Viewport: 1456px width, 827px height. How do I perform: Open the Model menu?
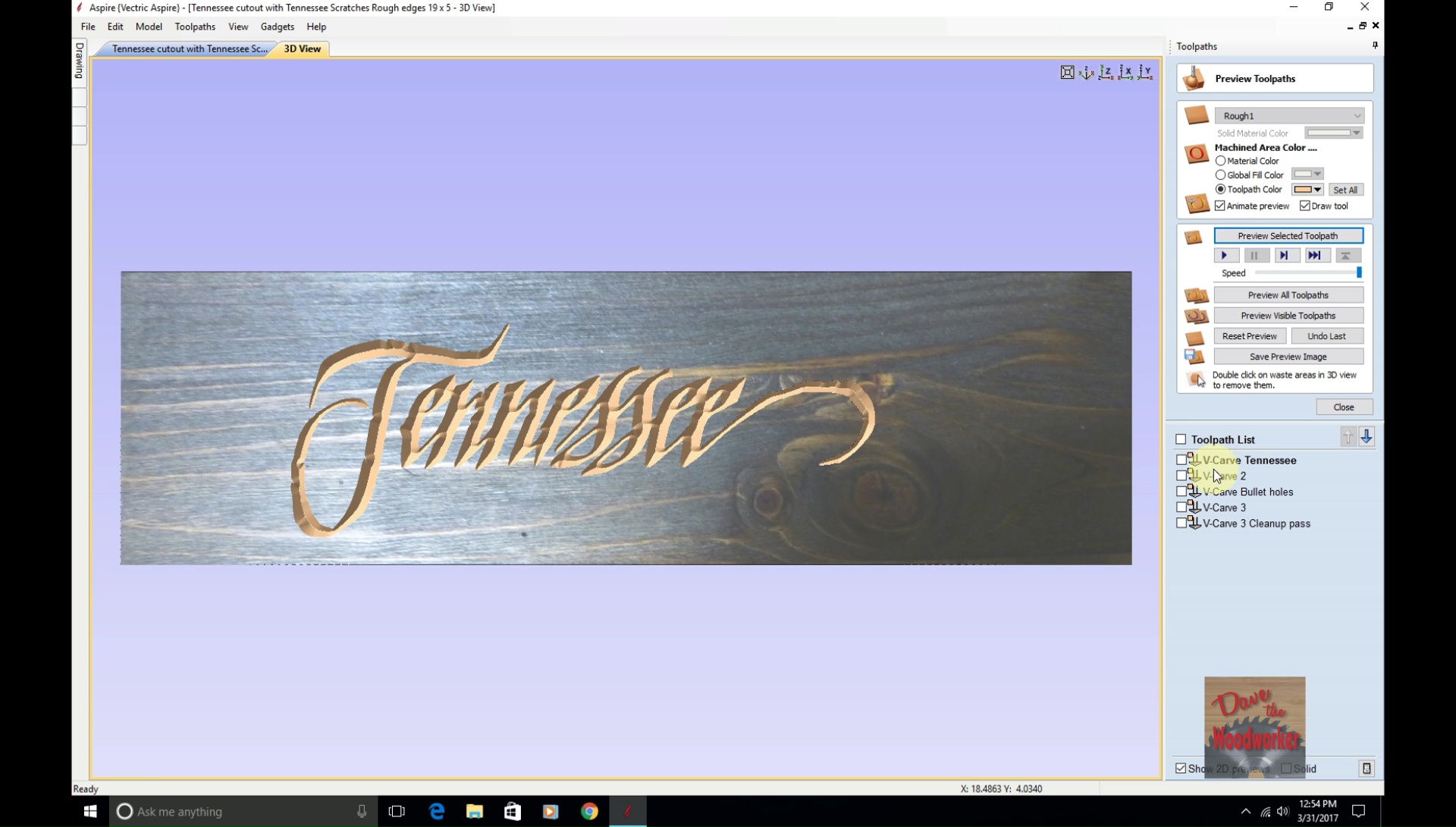pos(149,27)
